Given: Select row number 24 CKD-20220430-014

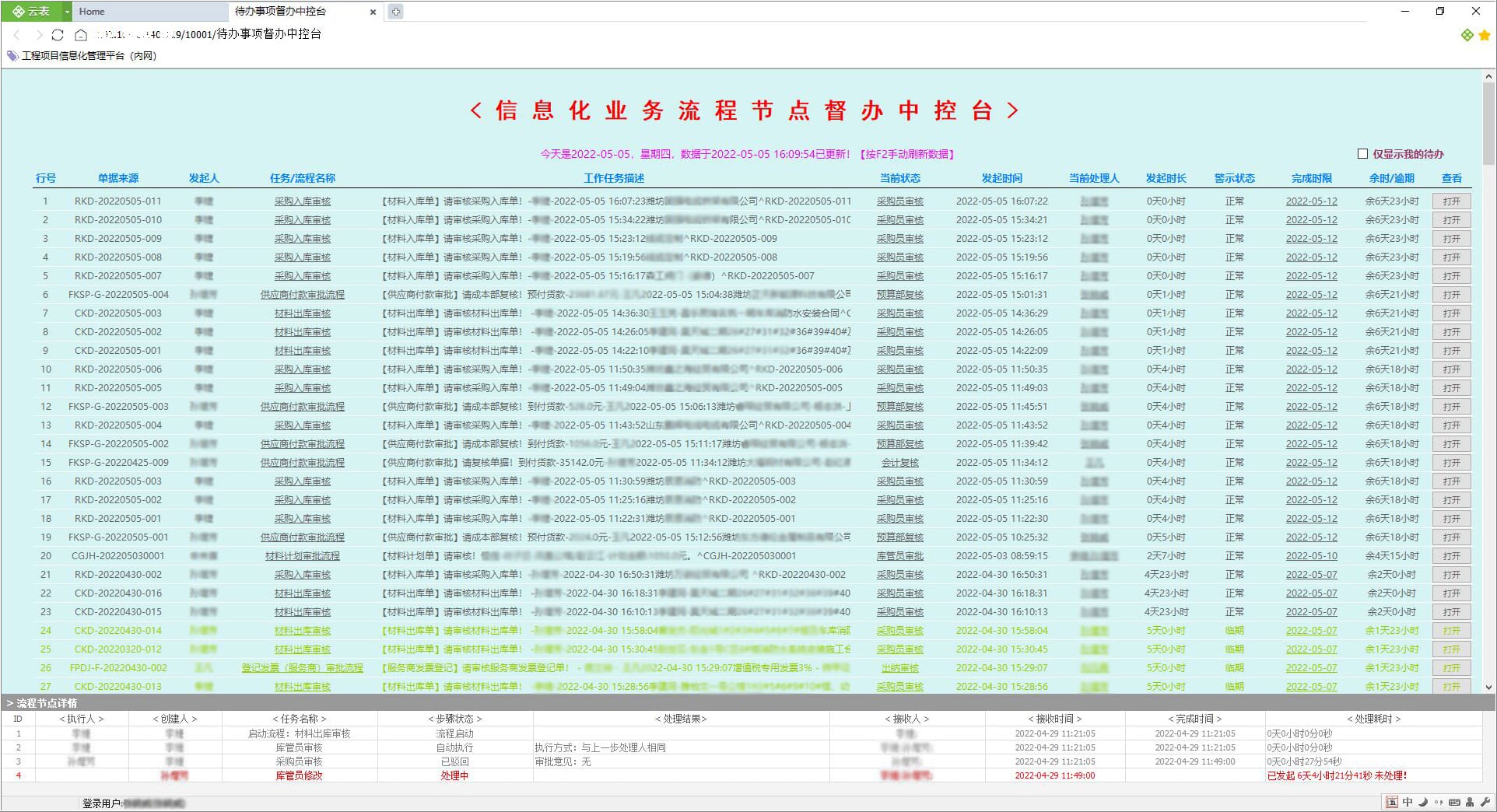Looking at the screenshot, I should click(752, 631).
